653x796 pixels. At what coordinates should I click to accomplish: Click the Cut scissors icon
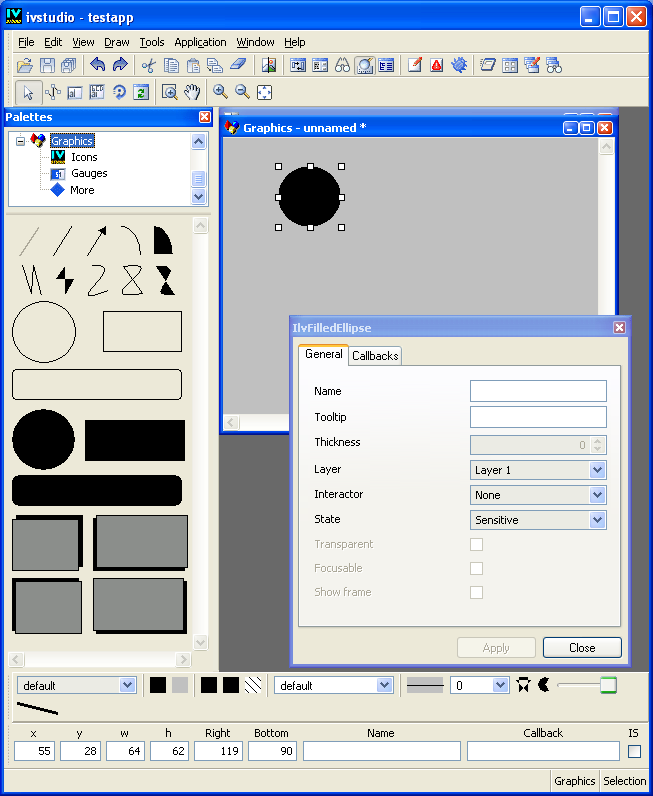(148, 65)
